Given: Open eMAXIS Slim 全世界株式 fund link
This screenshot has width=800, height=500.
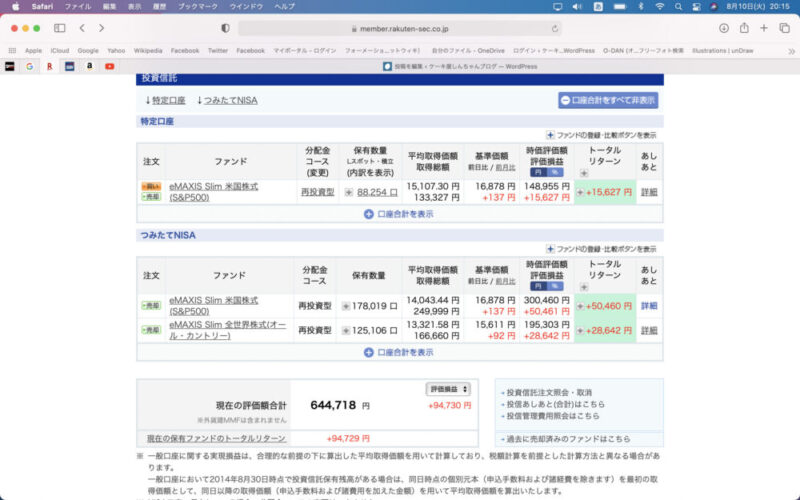Looking at the screenshot, I should [x=228, y=330].
